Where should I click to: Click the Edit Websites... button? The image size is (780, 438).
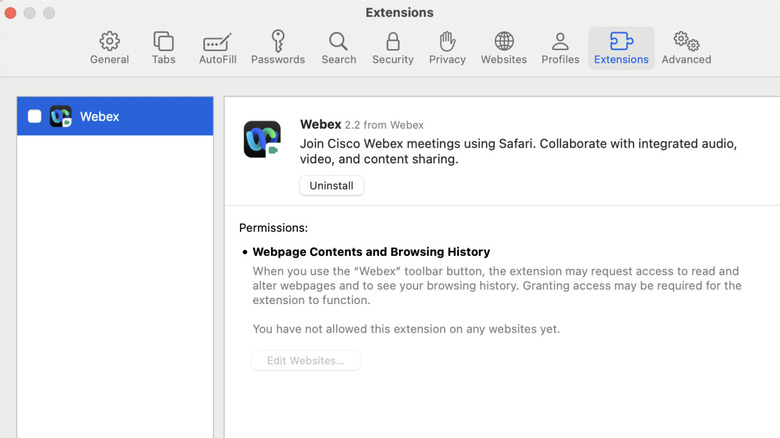click(x=305, y=360)
